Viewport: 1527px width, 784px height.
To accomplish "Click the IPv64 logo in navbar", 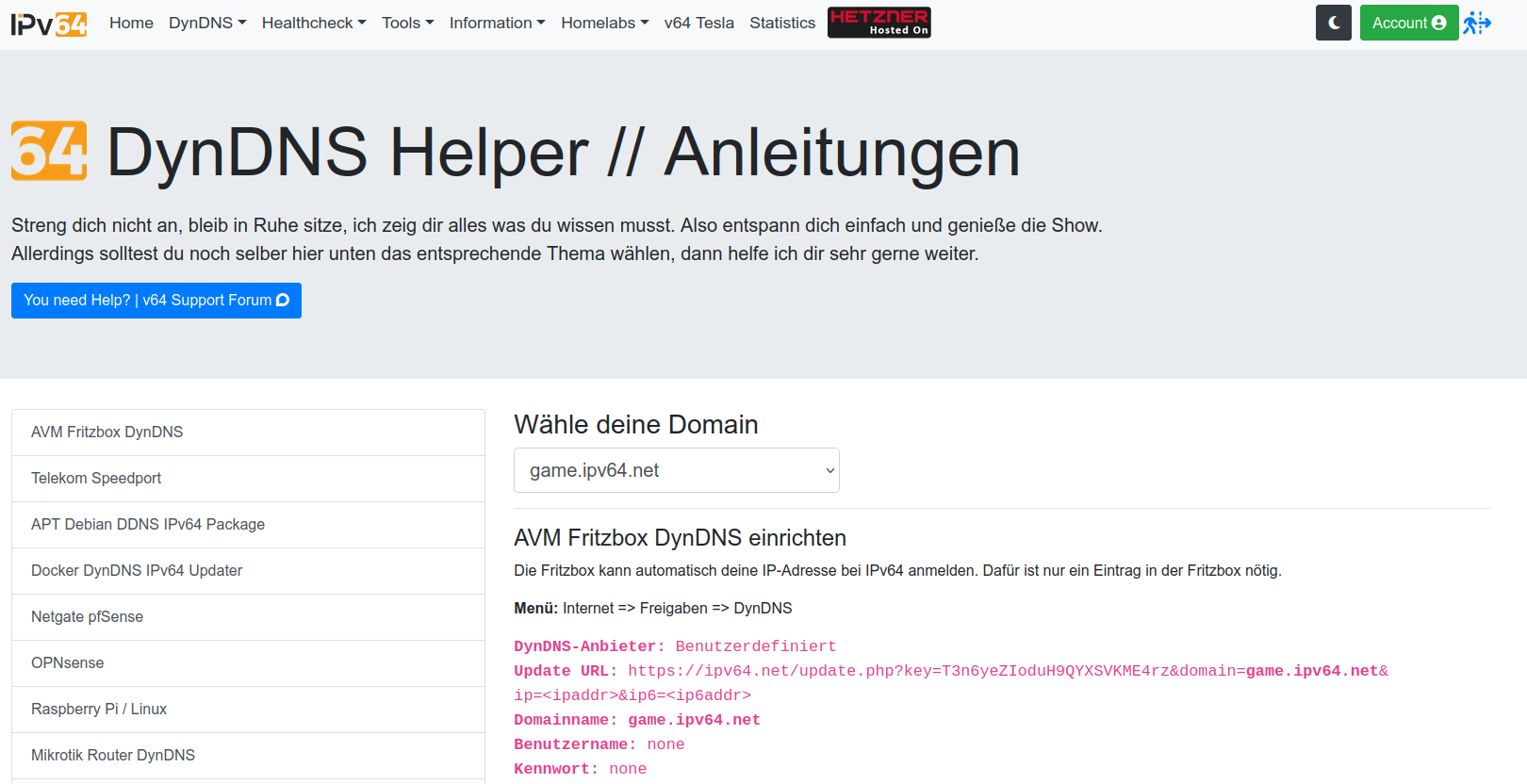I will 49,24.
